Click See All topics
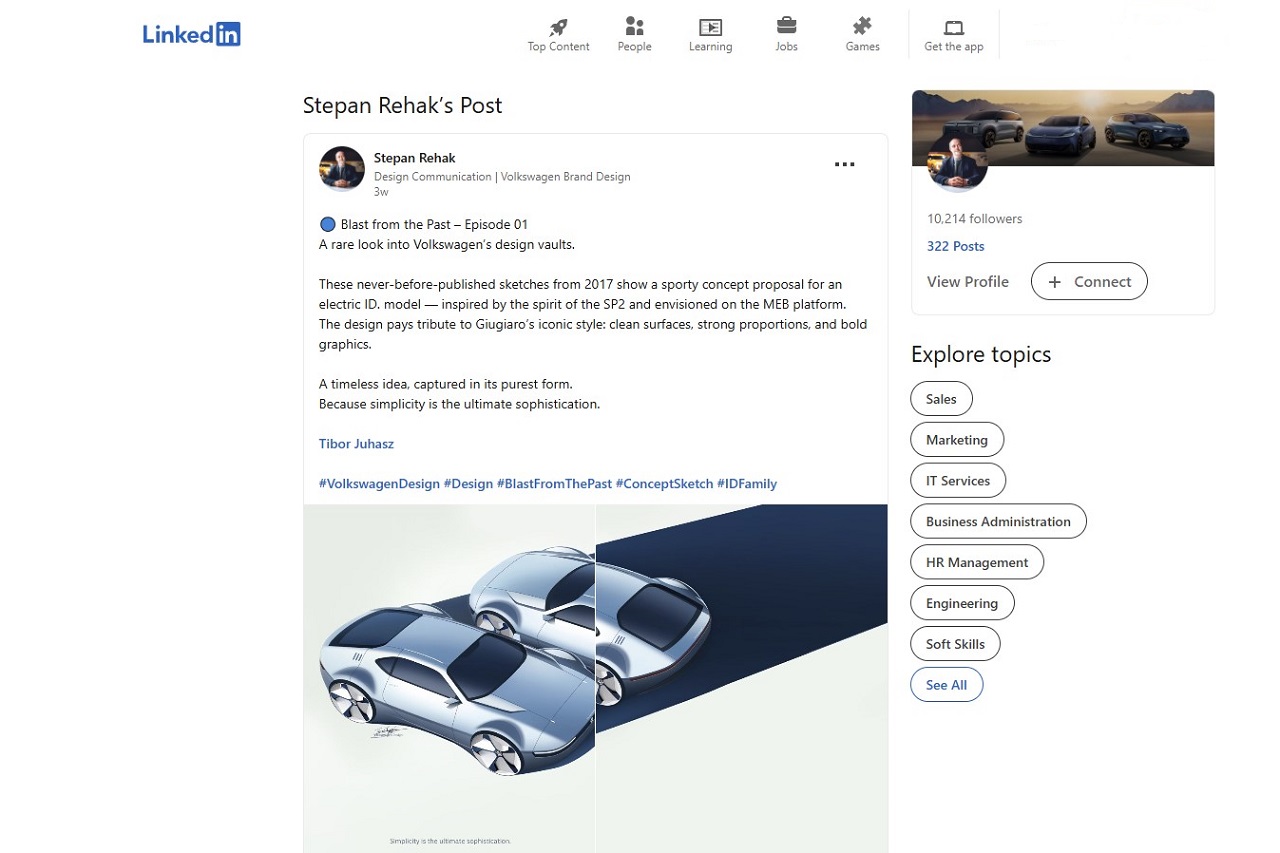 [946, 686]
